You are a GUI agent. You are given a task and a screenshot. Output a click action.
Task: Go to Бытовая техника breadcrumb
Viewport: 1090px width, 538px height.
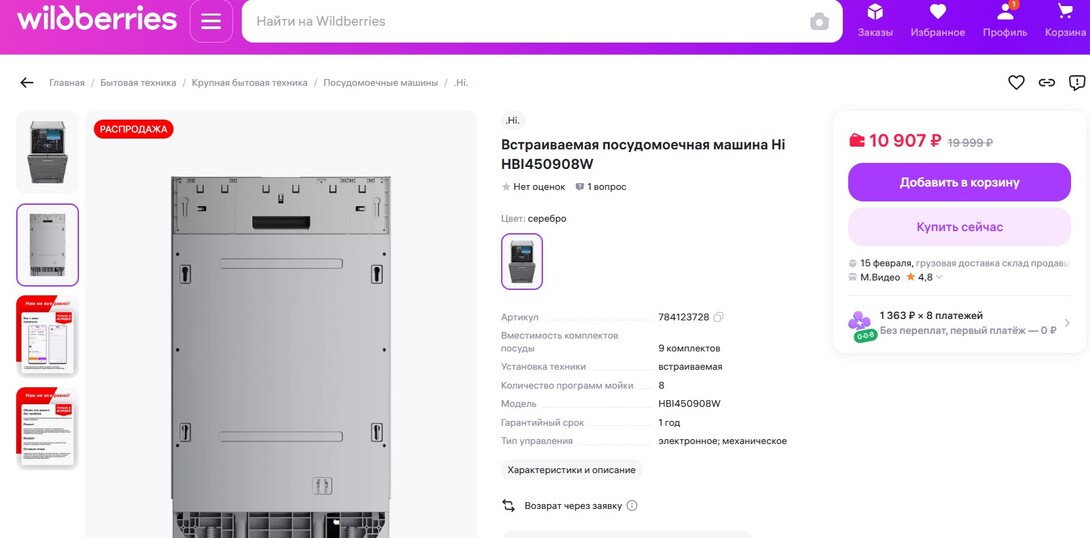click(x=138, y=83)
